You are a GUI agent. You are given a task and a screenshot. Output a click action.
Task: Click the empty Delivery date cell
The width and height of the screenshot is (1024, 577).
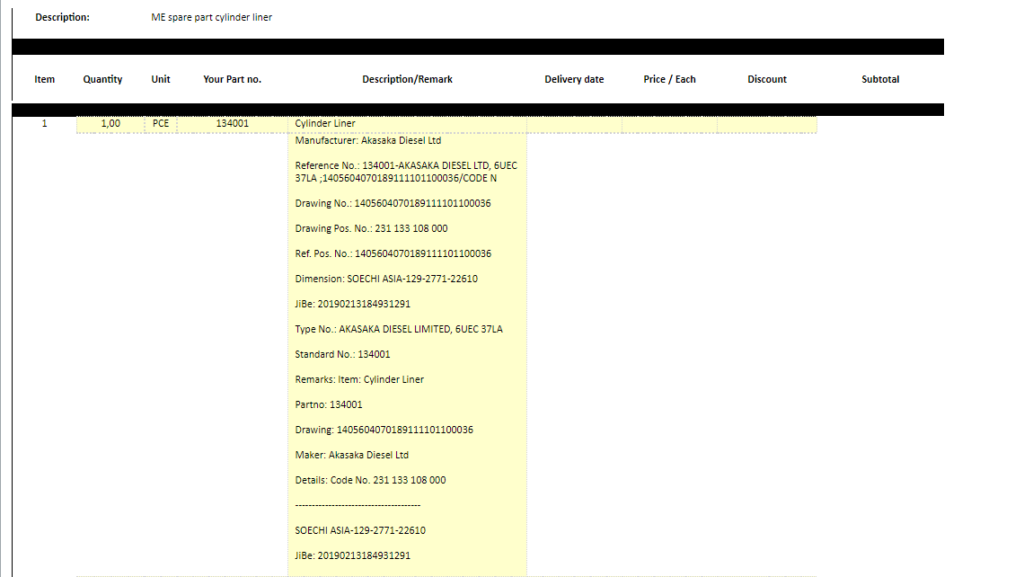click(574, 124)
